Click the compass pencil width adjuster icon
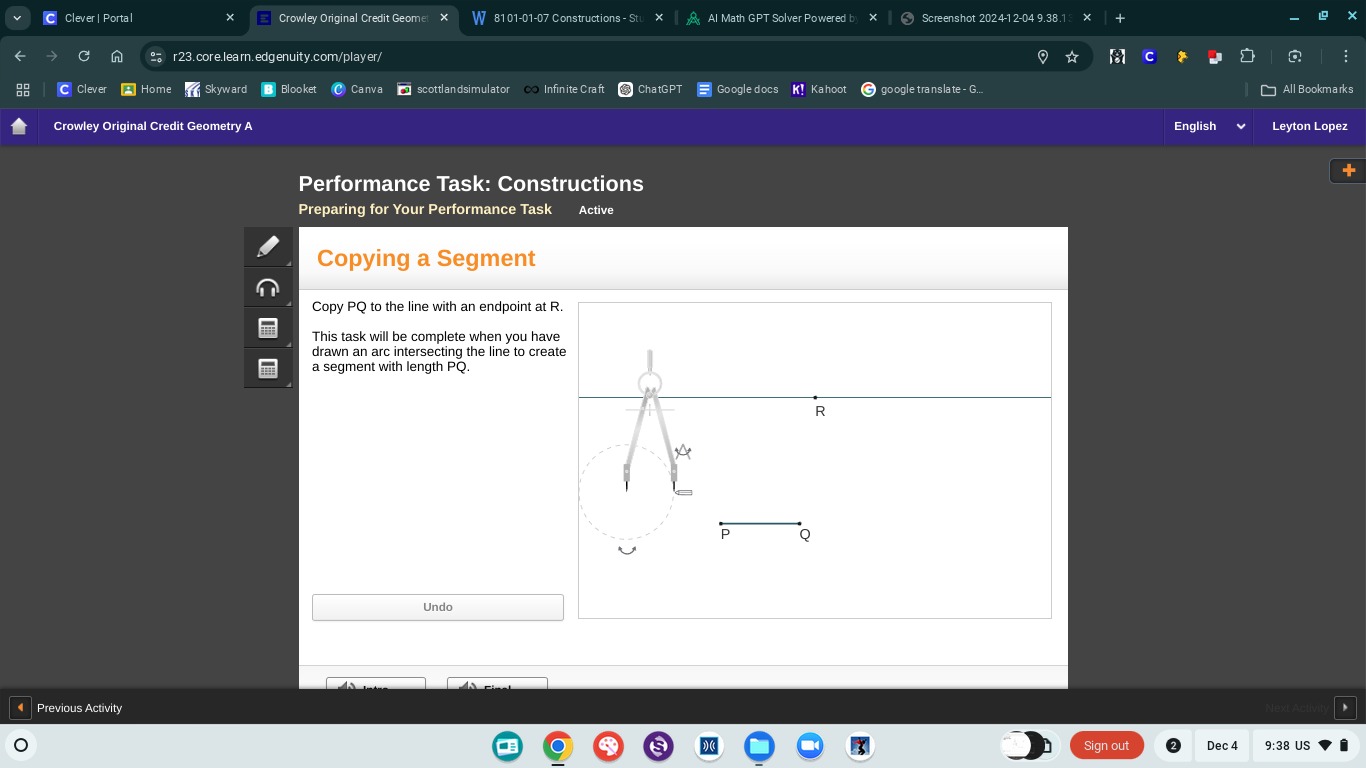 tap(683, 452)
